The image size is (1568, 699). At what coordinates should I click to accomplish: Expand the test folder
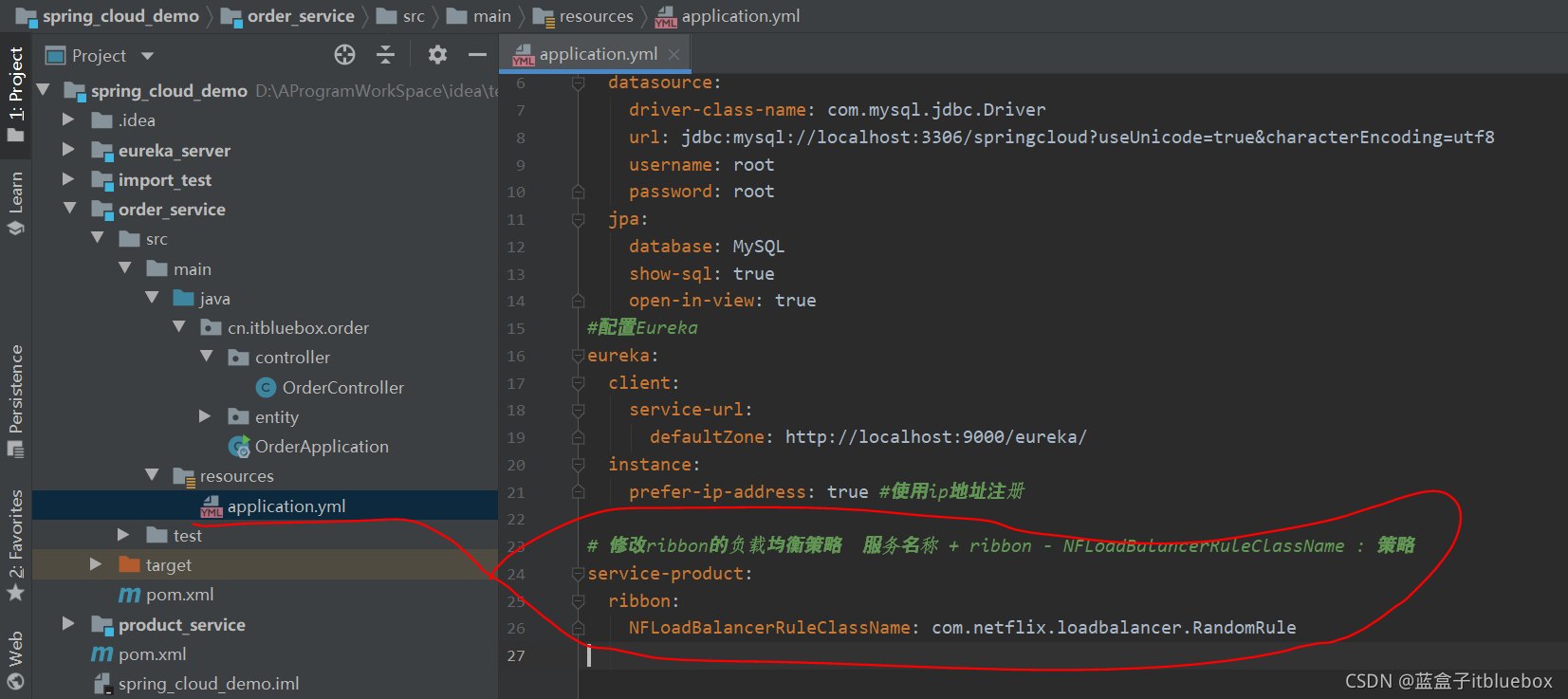(123, 535)
